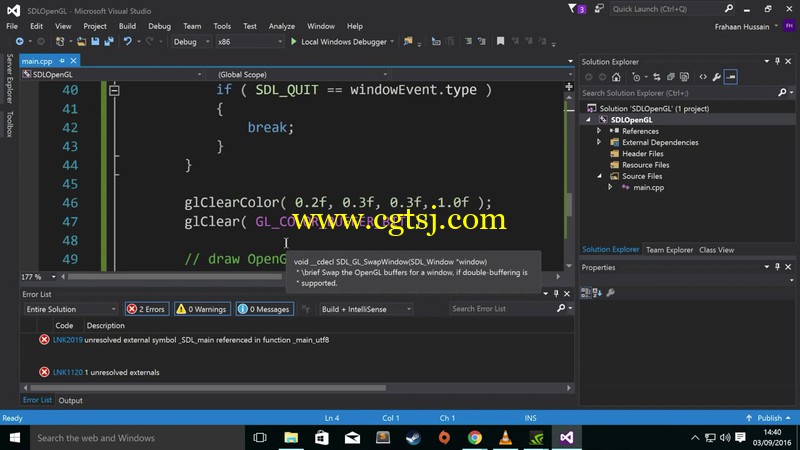Open the Toolbox side tab

point(9,124)
